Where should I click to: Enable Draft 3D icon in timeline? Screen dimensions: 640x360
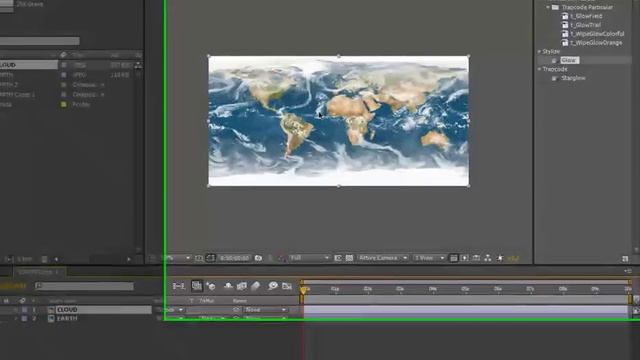(211, 286)
